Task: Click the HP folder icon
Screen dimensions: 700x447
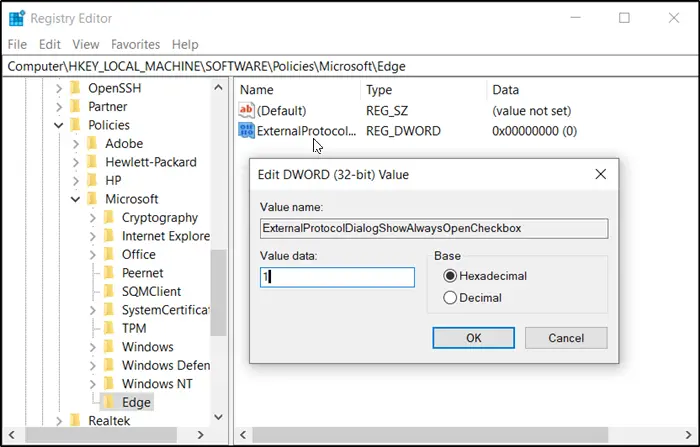Action: point(92,180)
